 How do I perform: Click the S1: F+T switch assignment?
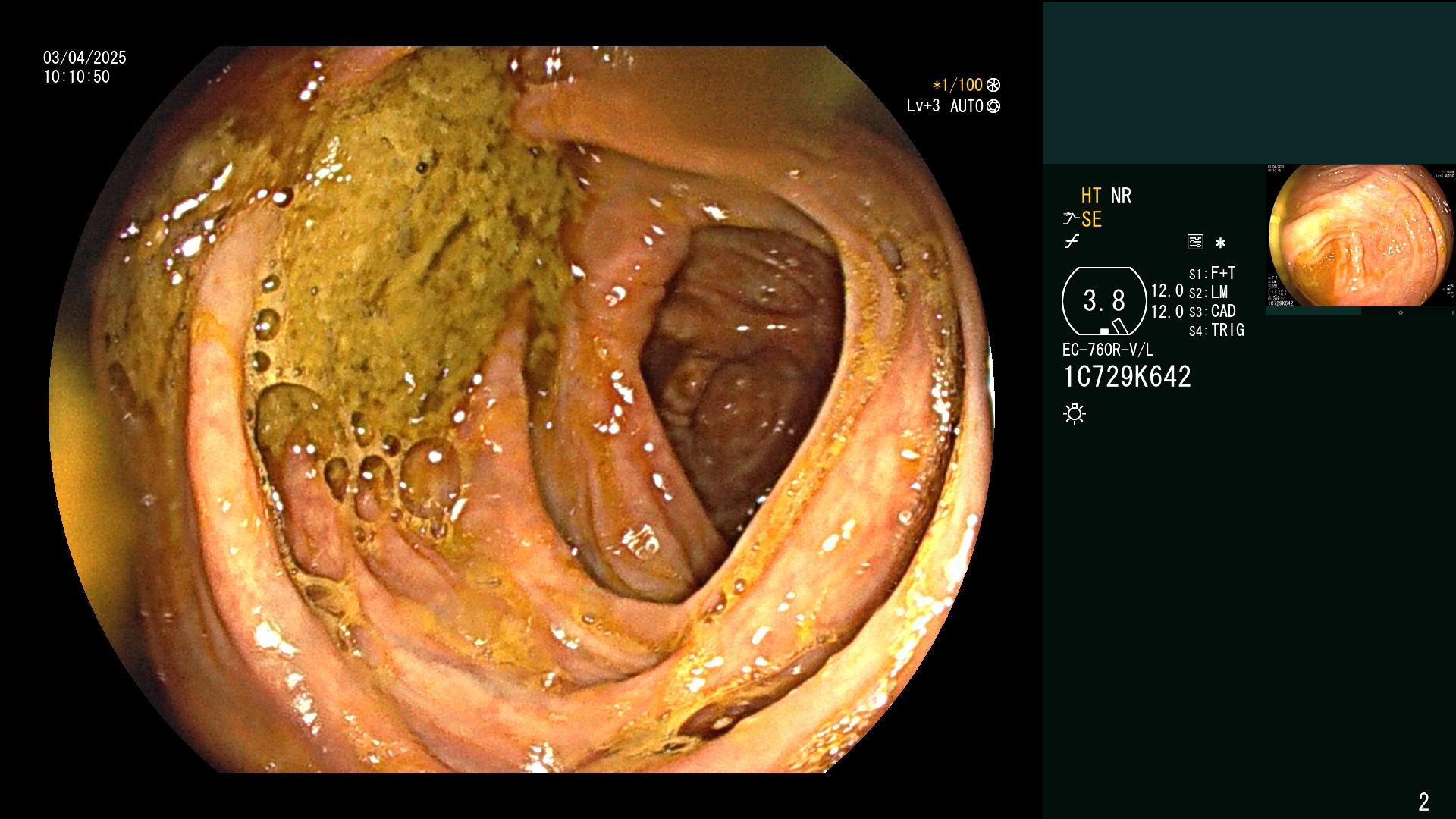pos(1212,273)
